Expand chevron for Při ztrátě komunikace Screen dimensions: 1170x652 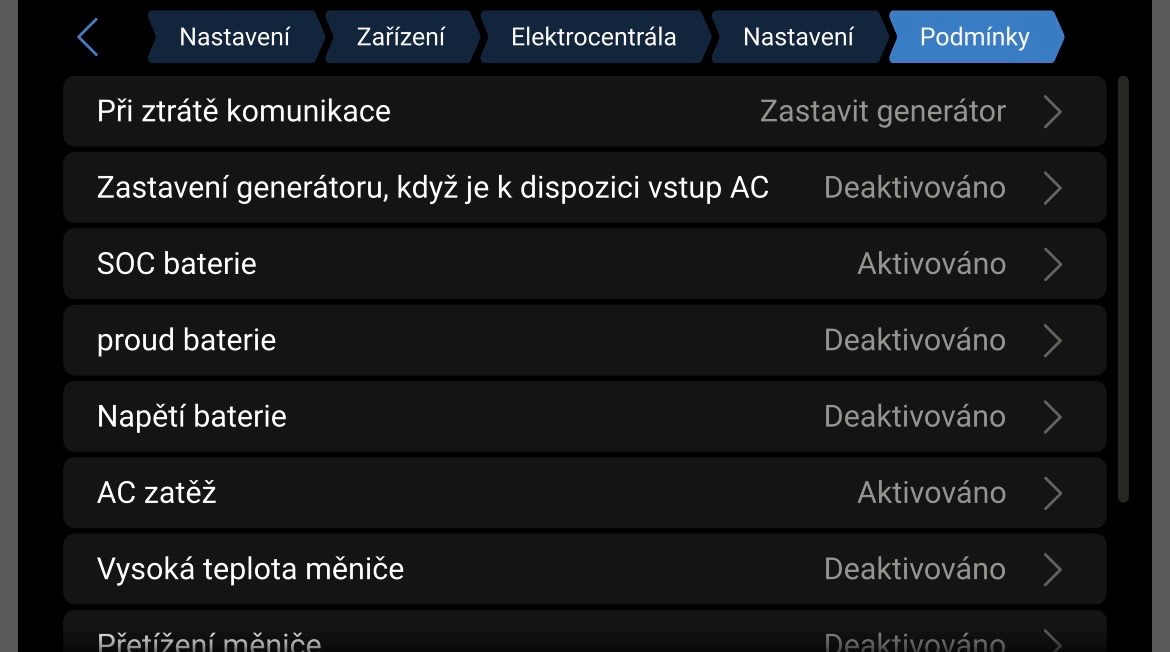(1052, 111)
